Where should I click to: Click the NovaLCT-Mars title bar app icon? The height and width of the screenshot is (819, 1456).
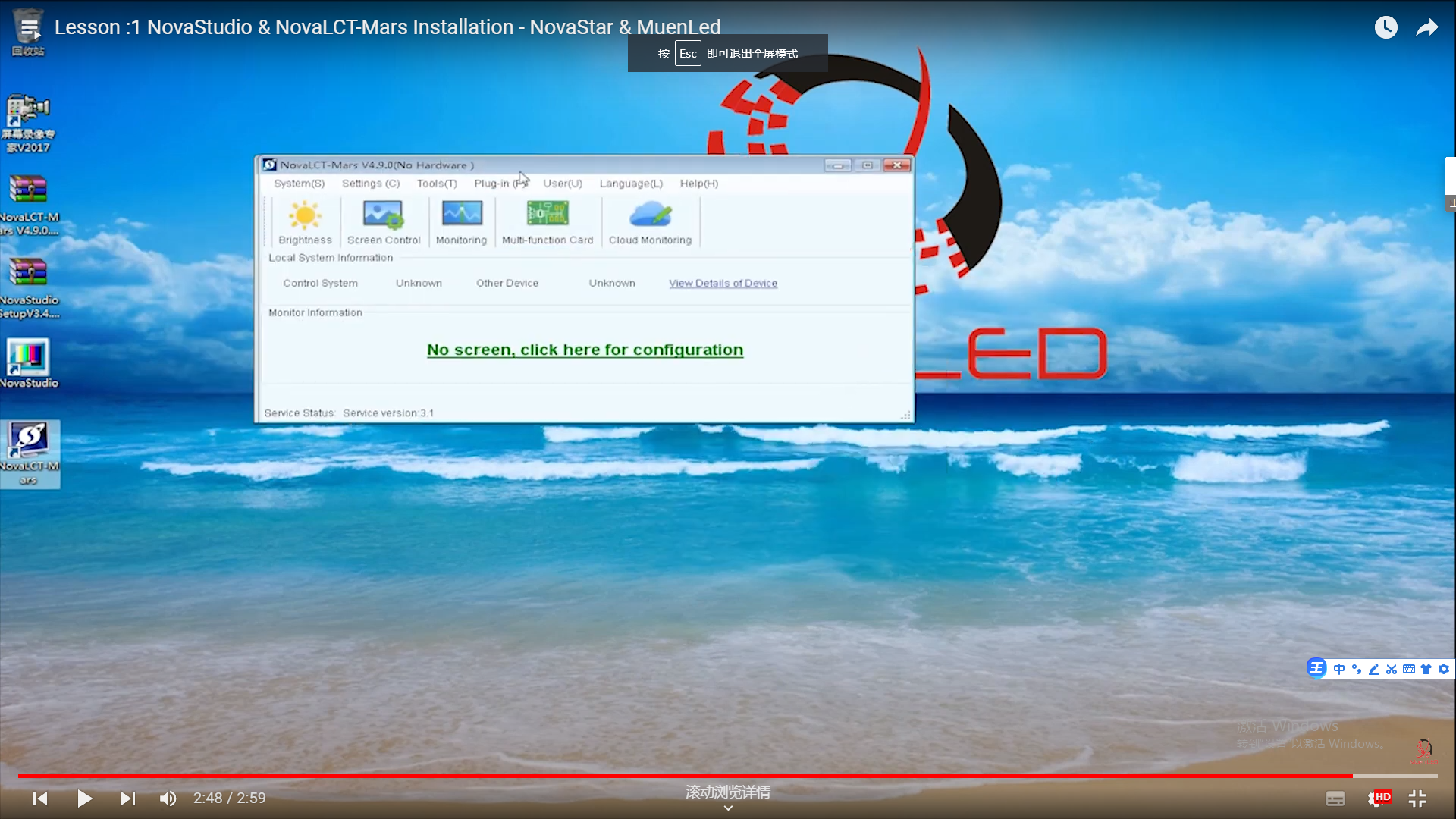269,165
